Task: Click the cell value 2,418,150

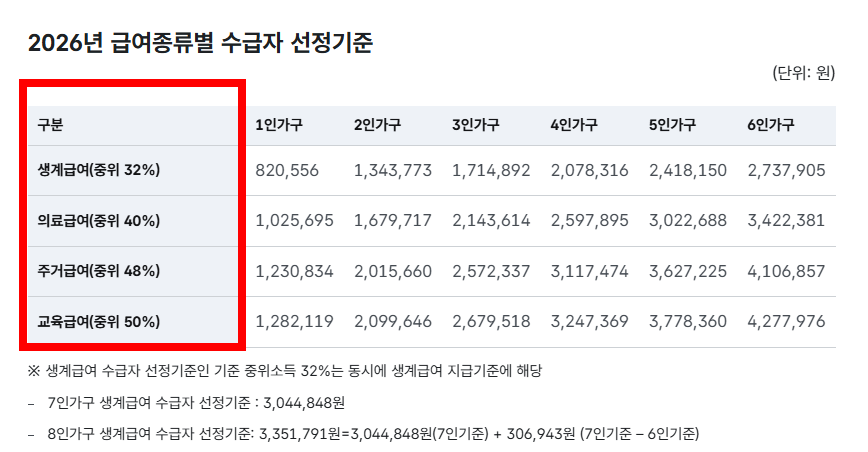Action: point(688,170)
